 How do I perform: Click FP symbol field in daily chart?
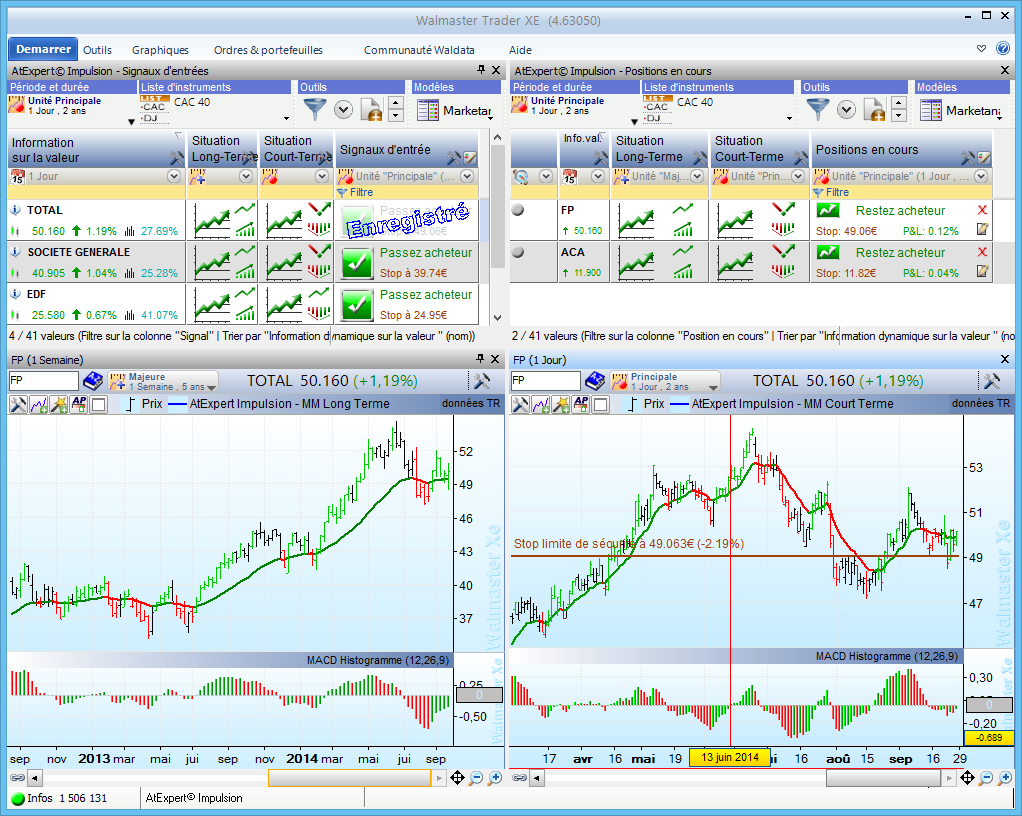(x=545, y=381)
